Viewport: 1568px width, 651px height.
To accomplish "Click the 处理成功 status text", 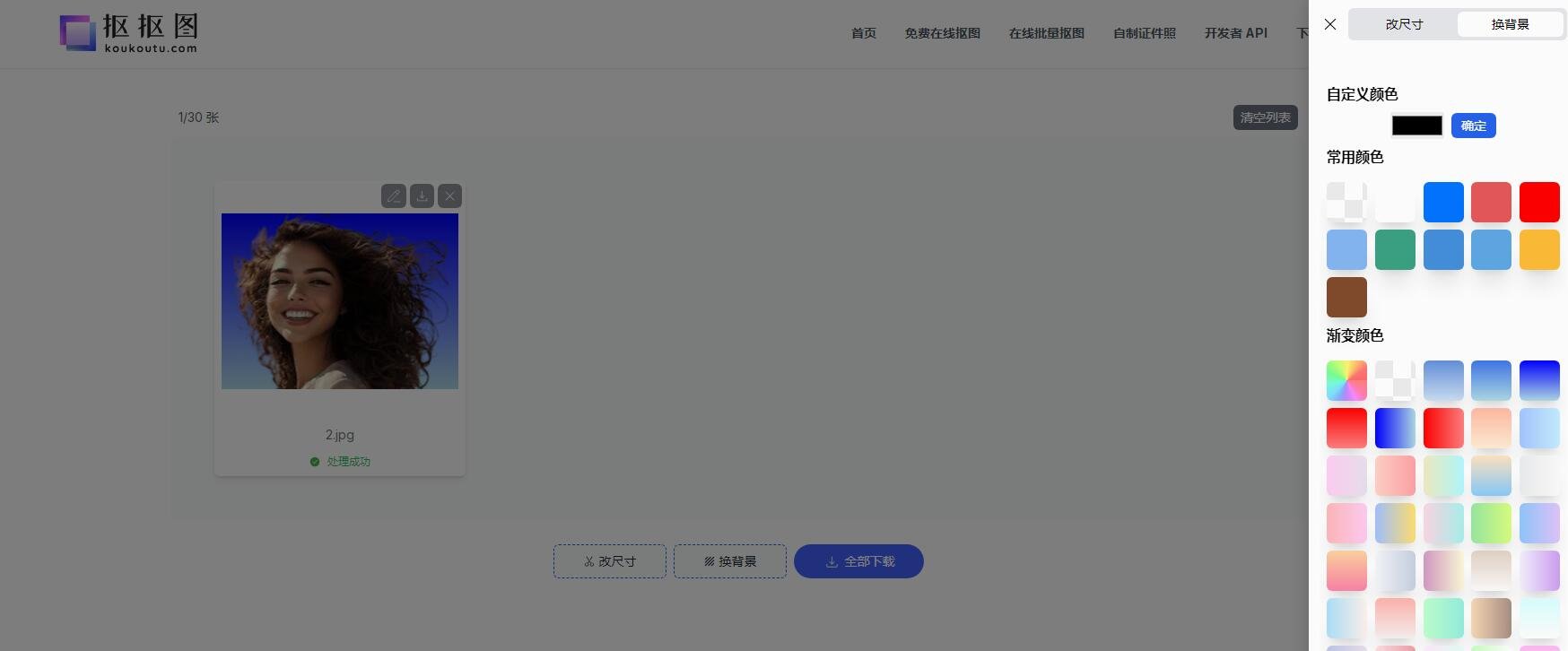I will (x=348, y=462).
